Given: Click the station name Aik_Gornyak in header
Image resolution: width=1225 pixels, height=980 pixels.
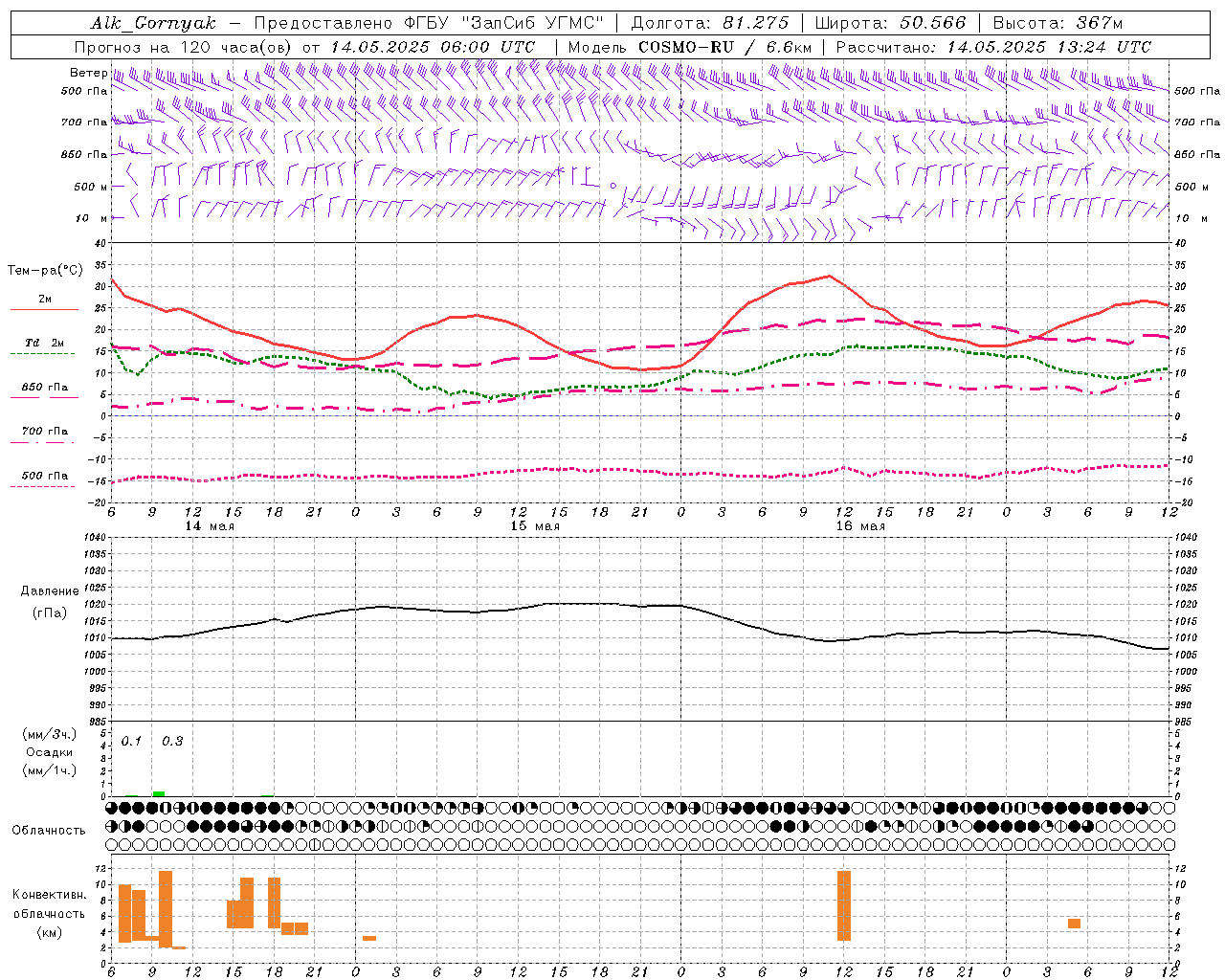Looking at the screenshot, I should coord(153,23).
